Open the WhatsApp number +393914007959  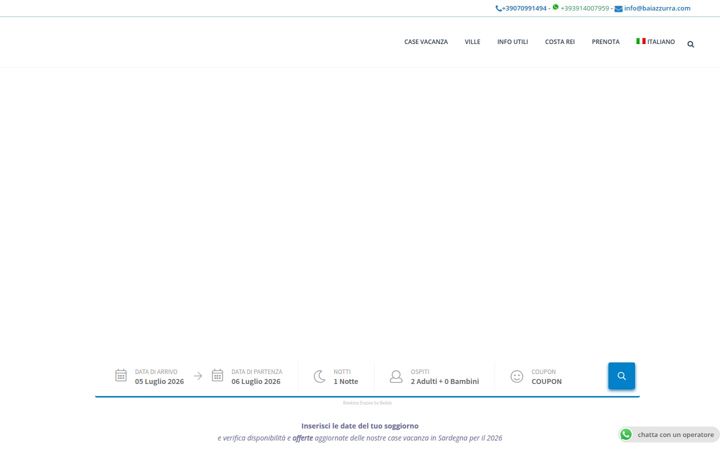tap(585, 8)
